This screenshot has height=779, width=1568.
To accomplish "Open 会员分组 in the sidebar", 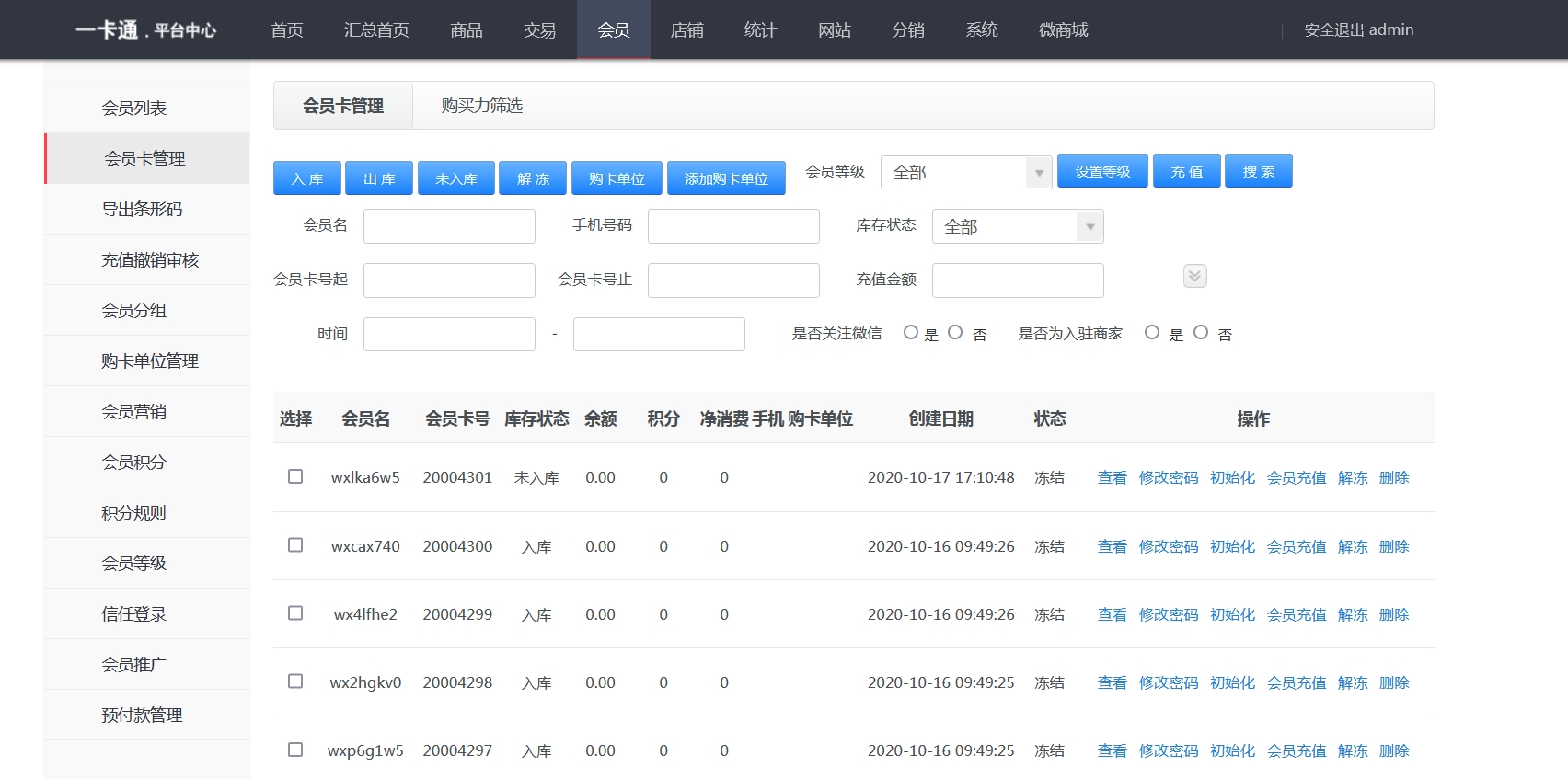I will [x=146, y=310].
